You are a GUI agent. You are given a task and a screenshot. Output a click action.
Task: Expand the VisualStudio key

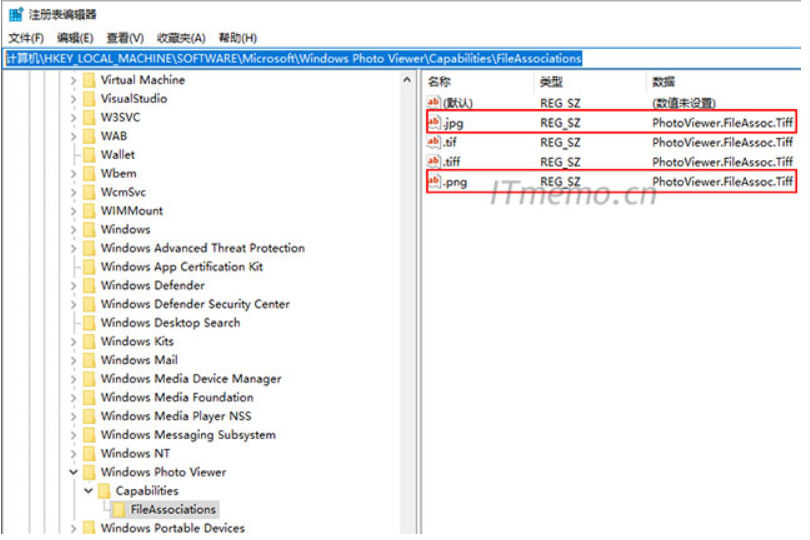point(73,99)
